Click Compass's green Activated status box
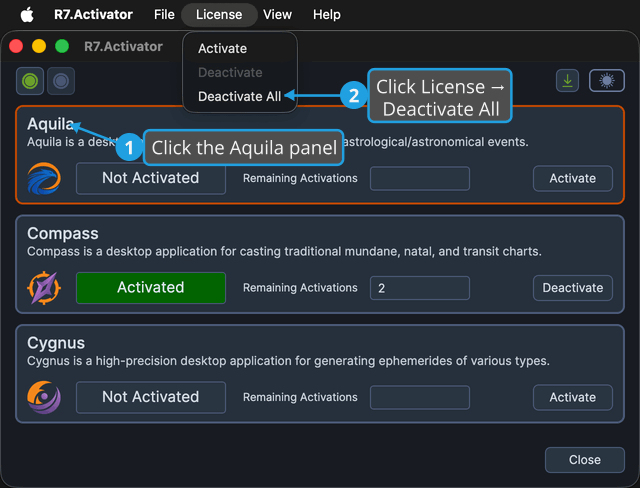The width and height of the screenshot is (640, 488). click(x=151, y=288)
